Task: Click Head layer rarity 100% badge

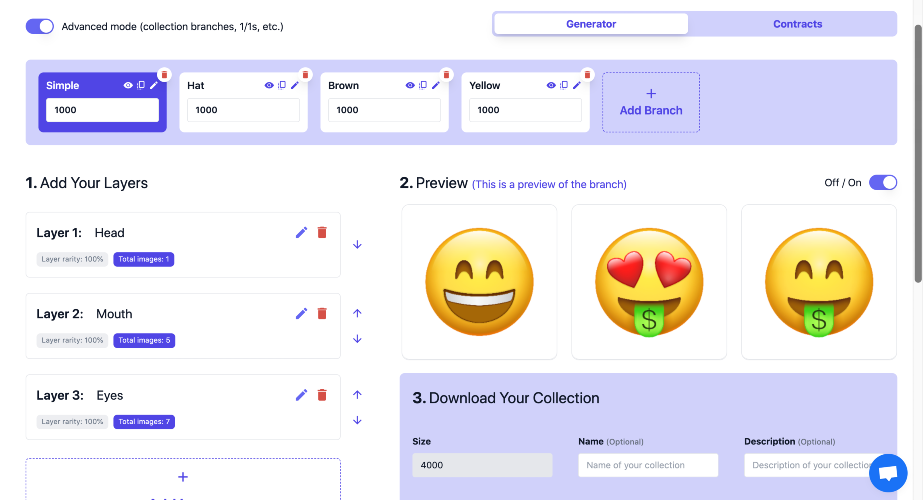Action: tap(72, 259)
